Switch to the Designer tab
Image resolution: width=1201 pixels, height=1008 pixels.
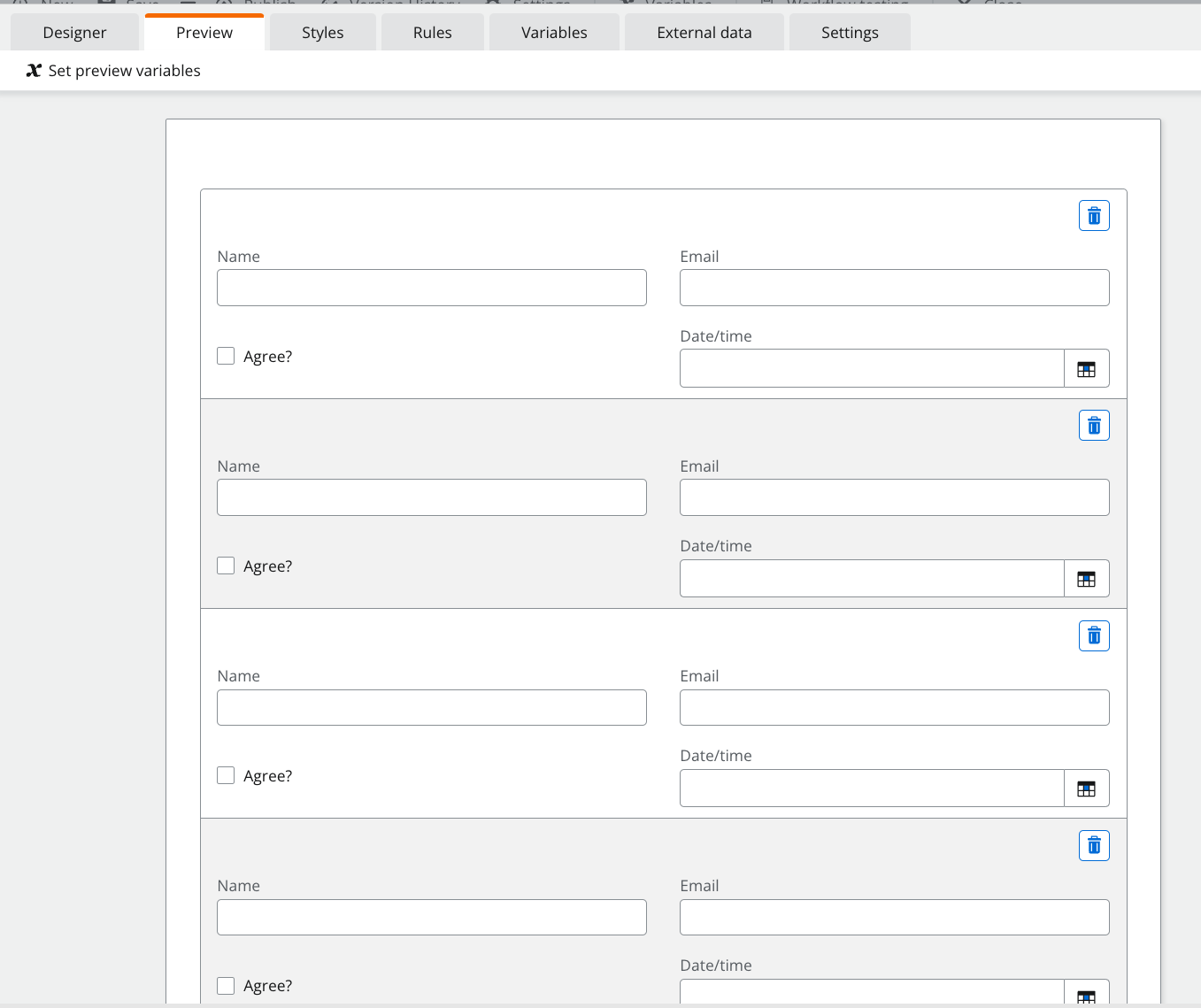(74, 32)
